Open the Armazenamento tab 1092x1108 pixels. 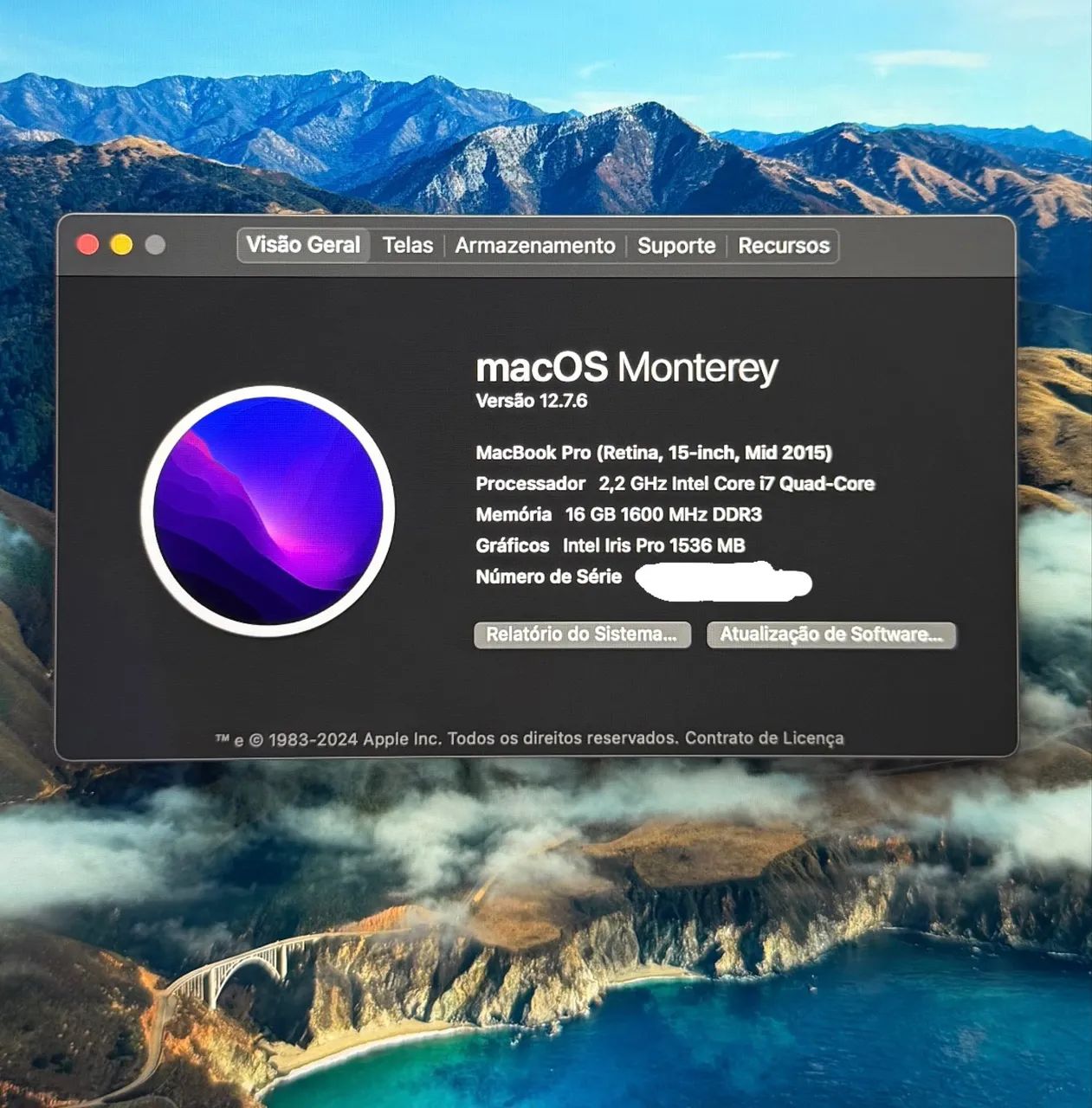(x=535, y=246)
